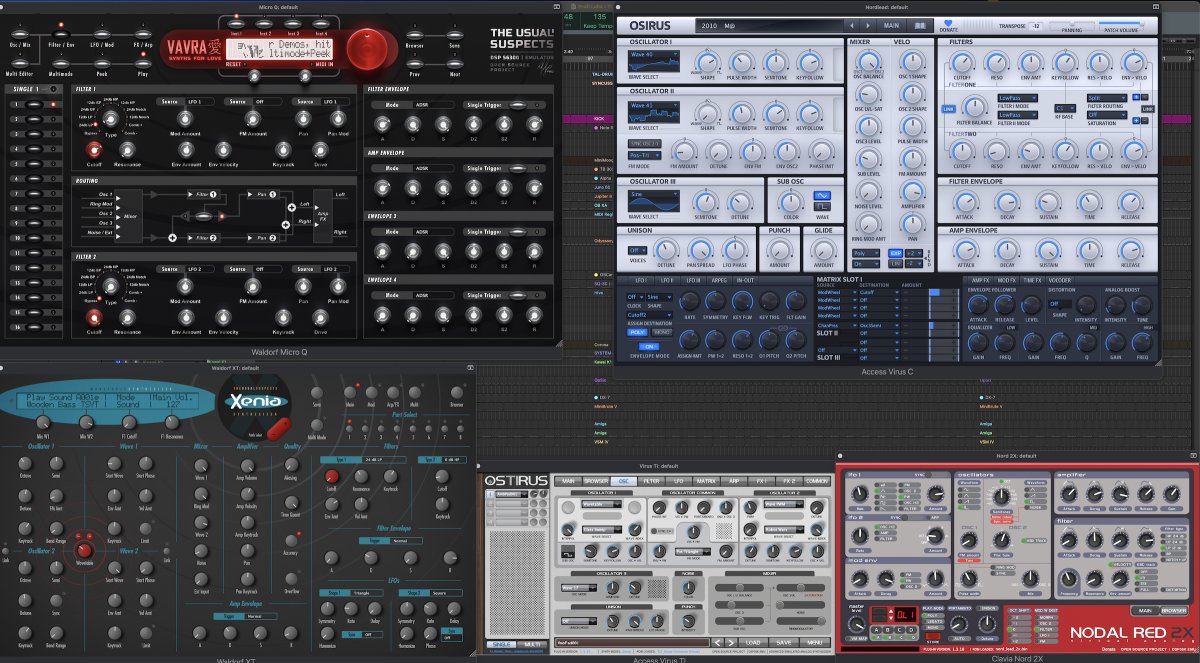Toggle the Envelope Mode ON button in Osirus
The width and height of the screenshot is (1200, 663).
649,346
